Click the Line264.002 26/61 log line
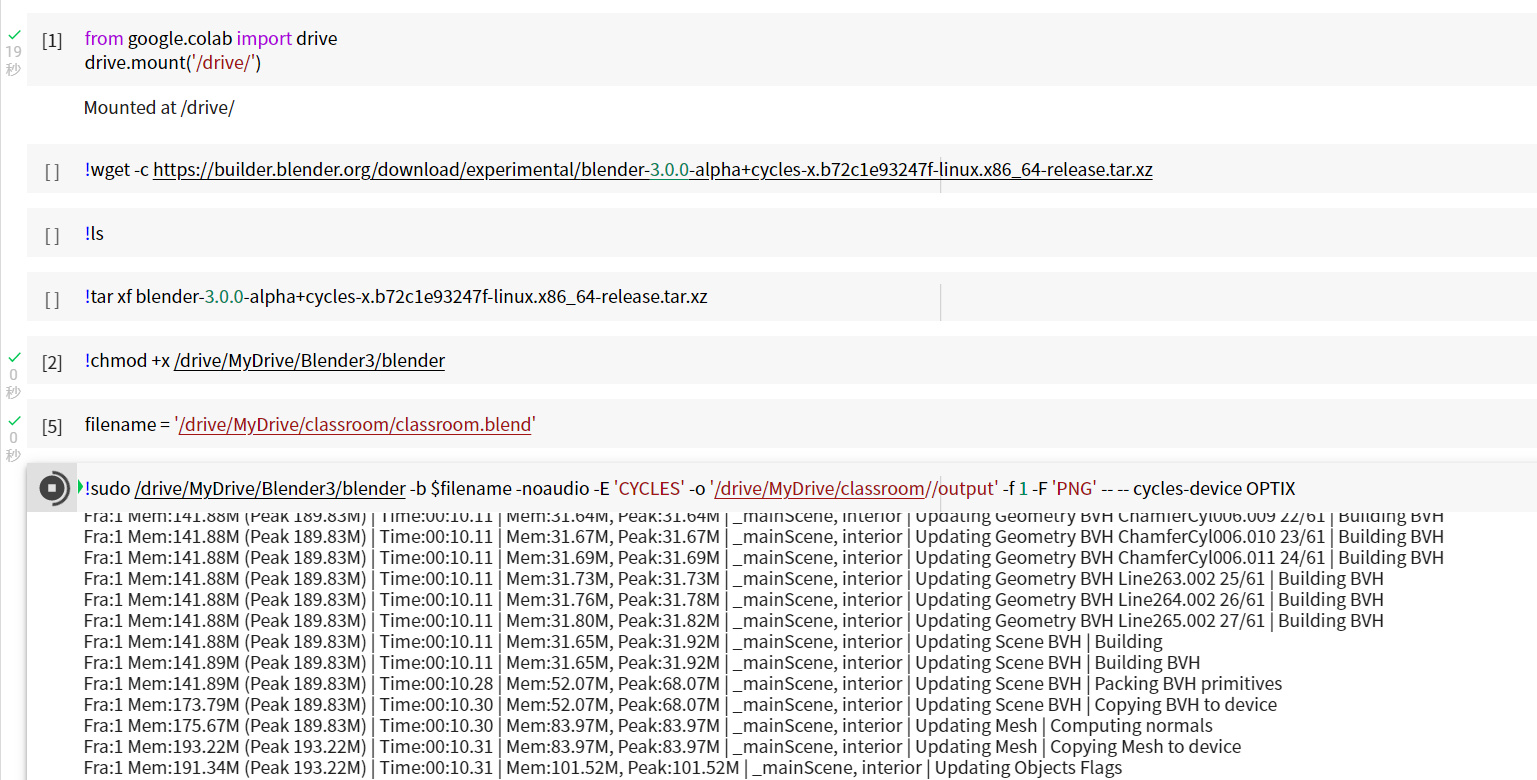 (x=734, y=600)
